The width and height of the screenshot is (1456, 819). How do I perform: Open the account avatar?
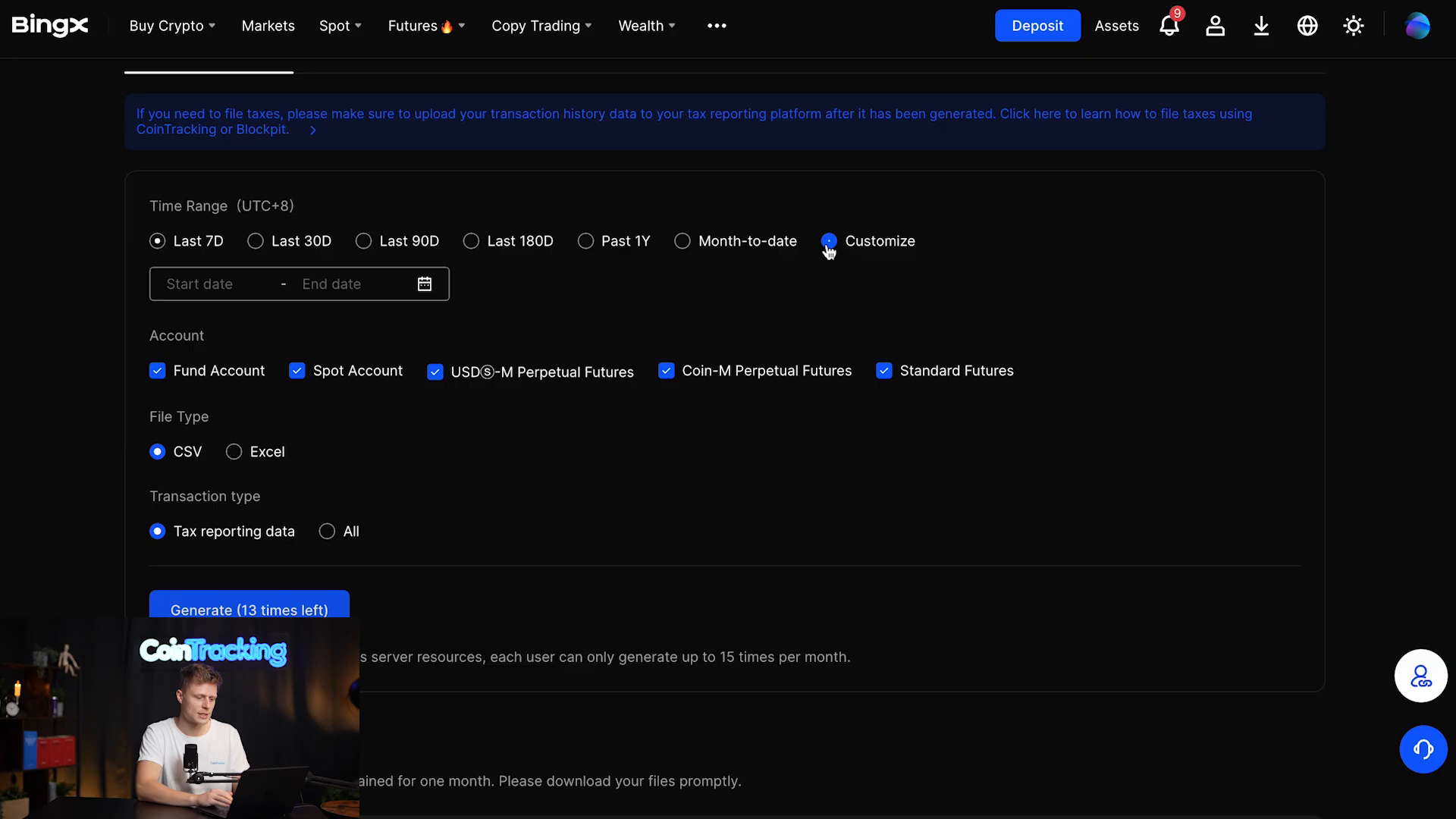1417,26
